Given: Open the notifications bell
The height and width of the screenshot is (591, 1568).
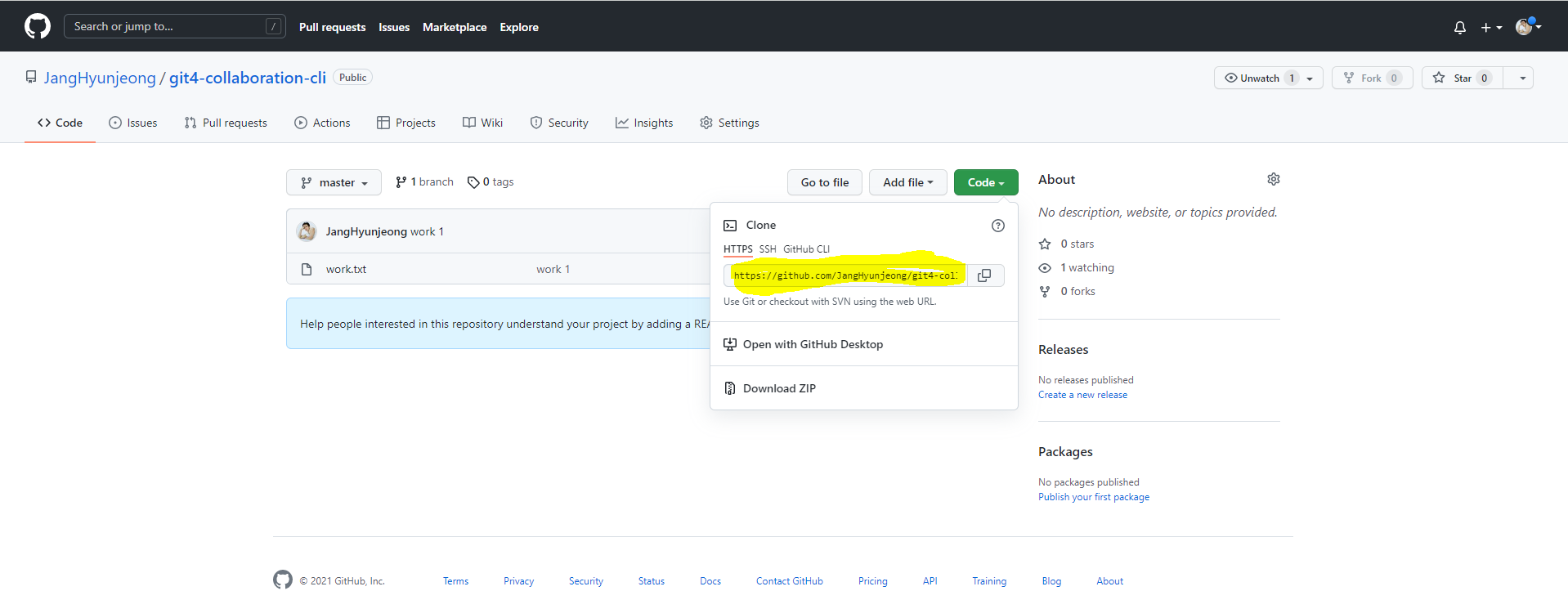Looking at the screenshot, I should coord(1460,28).
